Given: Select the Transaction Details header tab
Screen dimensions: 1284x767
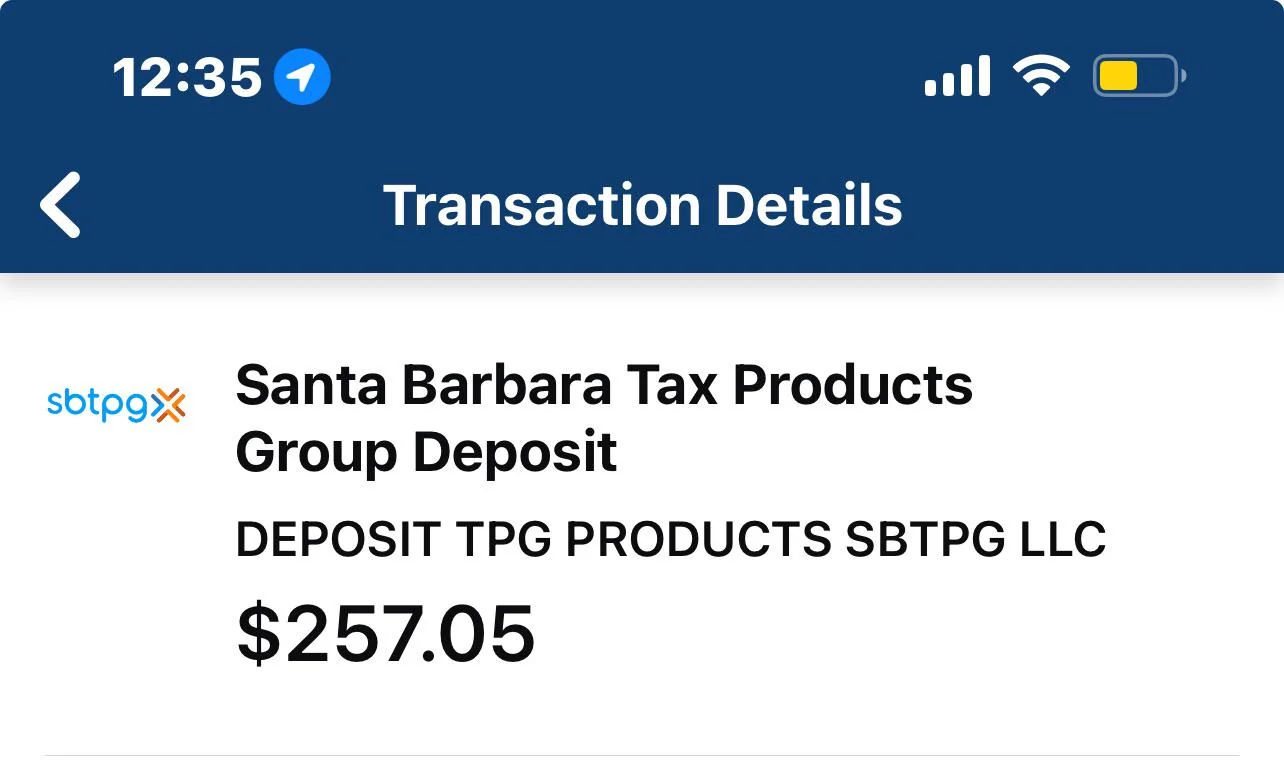Looking at the screenshot, I should click(x=645, y=205).
